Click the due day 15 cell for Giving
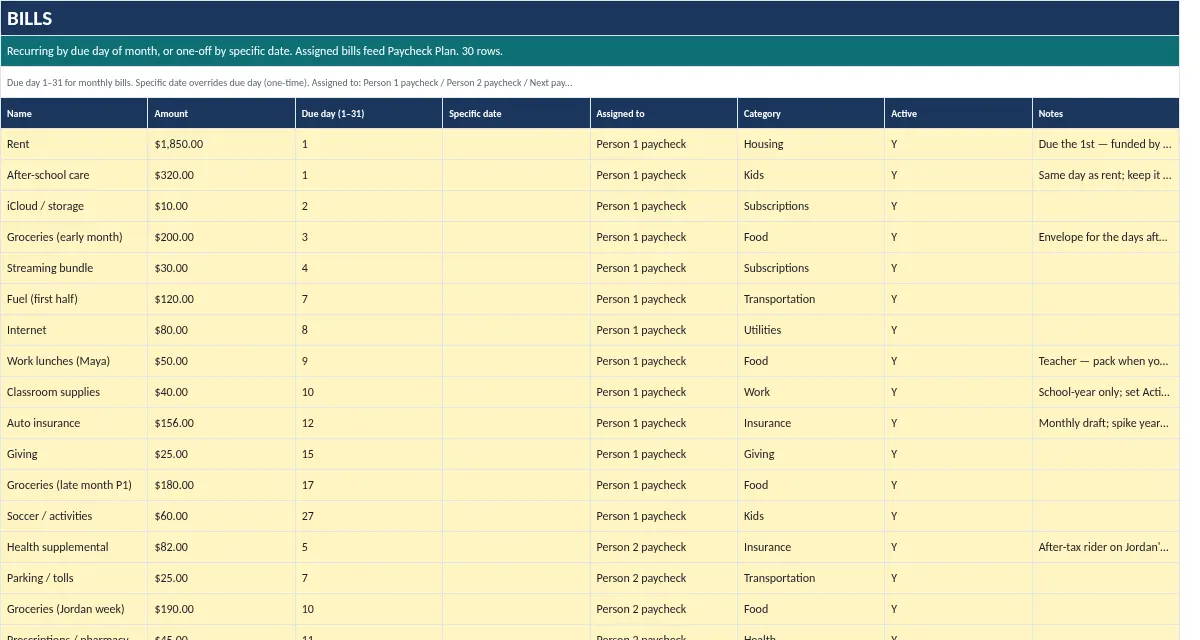Viewport: 1200px width, 640px height. pos(369,454)
